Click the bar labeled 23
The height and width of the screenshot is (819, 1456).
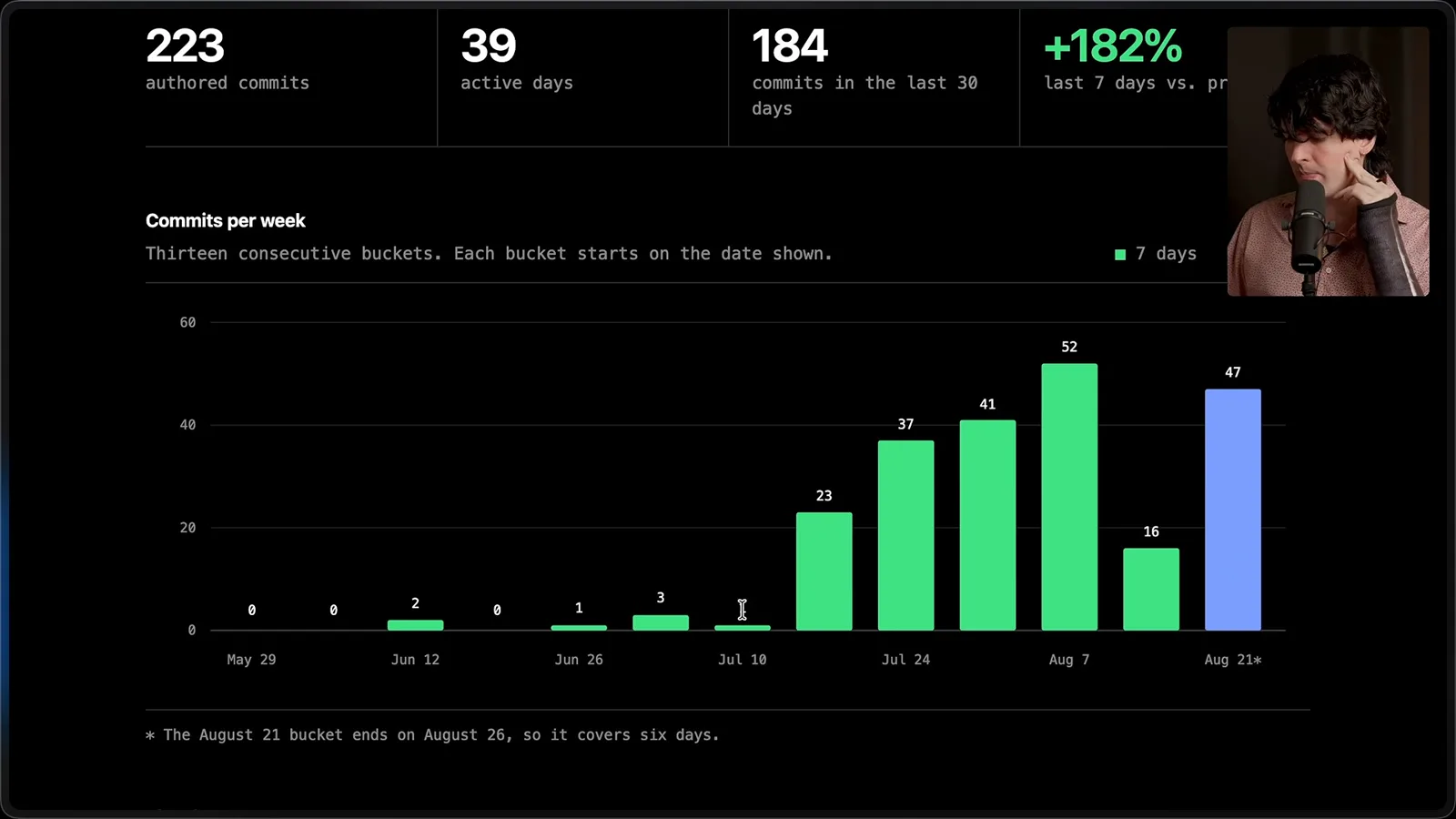[824, 571]
